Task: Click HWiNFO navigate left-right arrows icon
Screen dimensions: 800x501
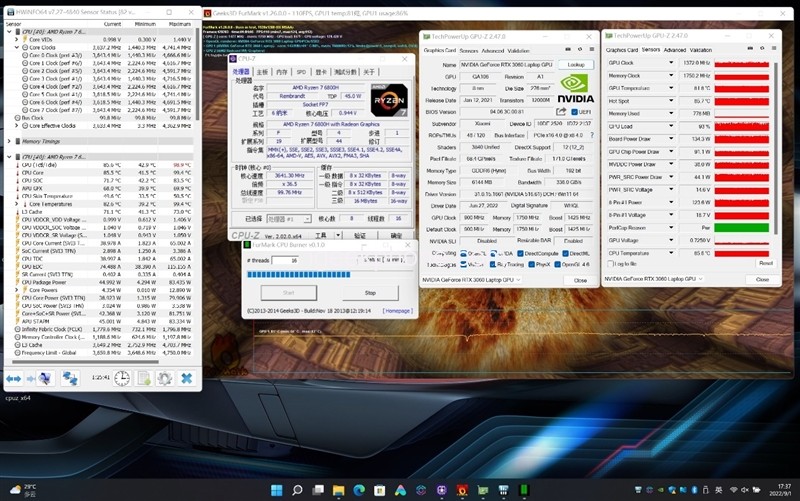Action: [14, 378]
